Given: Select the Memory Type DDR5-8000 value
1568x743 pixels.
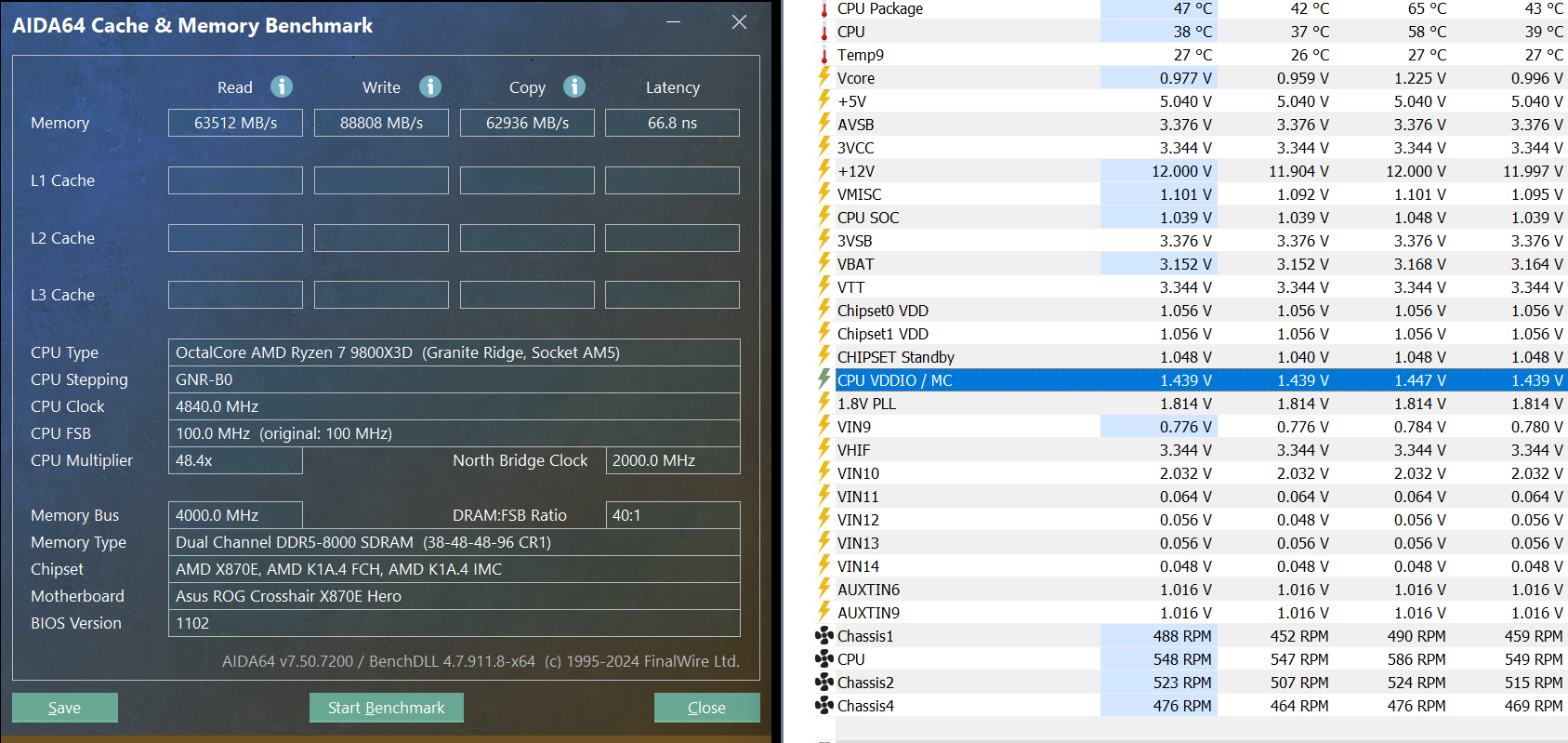Looking at the screenshot, I should 363,542.
